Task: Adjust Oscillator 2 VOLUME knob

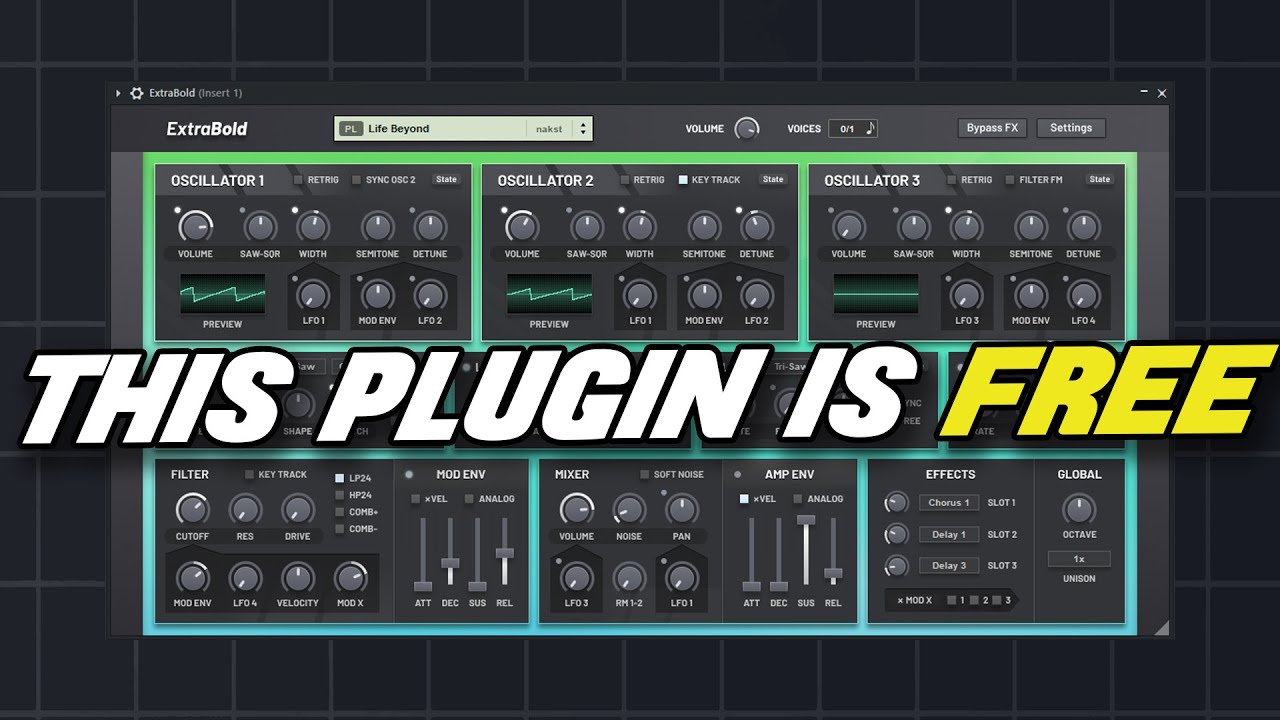Action: [522, 227]
